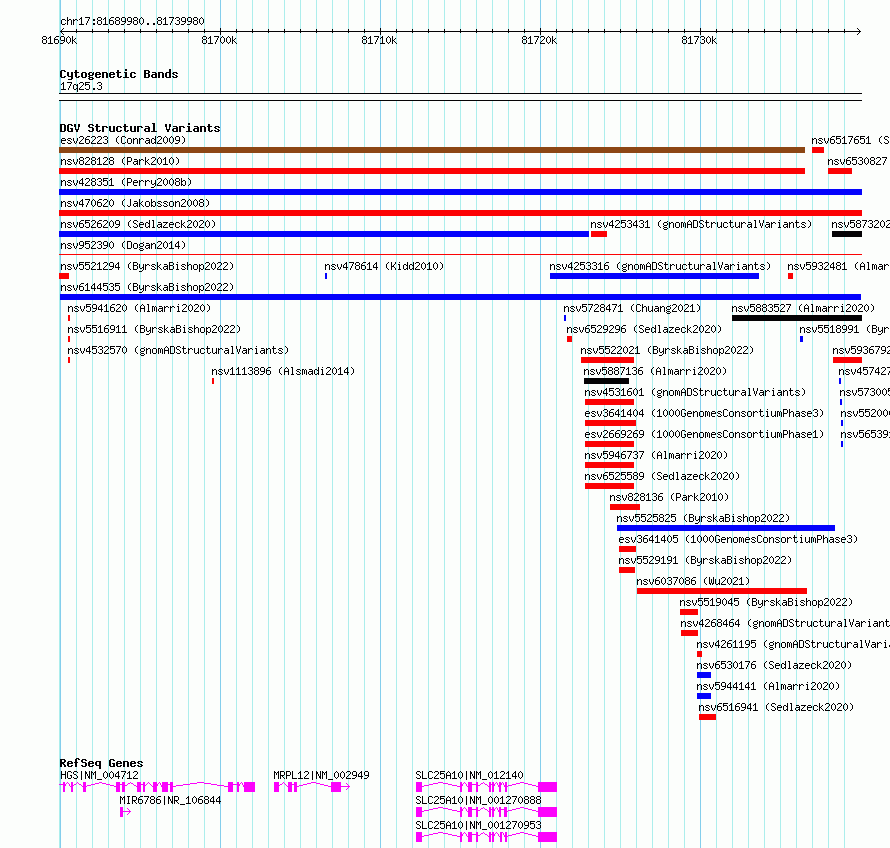The image size is (890, 848).
Task: Click the RefSeq Genes track title
Action: point(101,763)
